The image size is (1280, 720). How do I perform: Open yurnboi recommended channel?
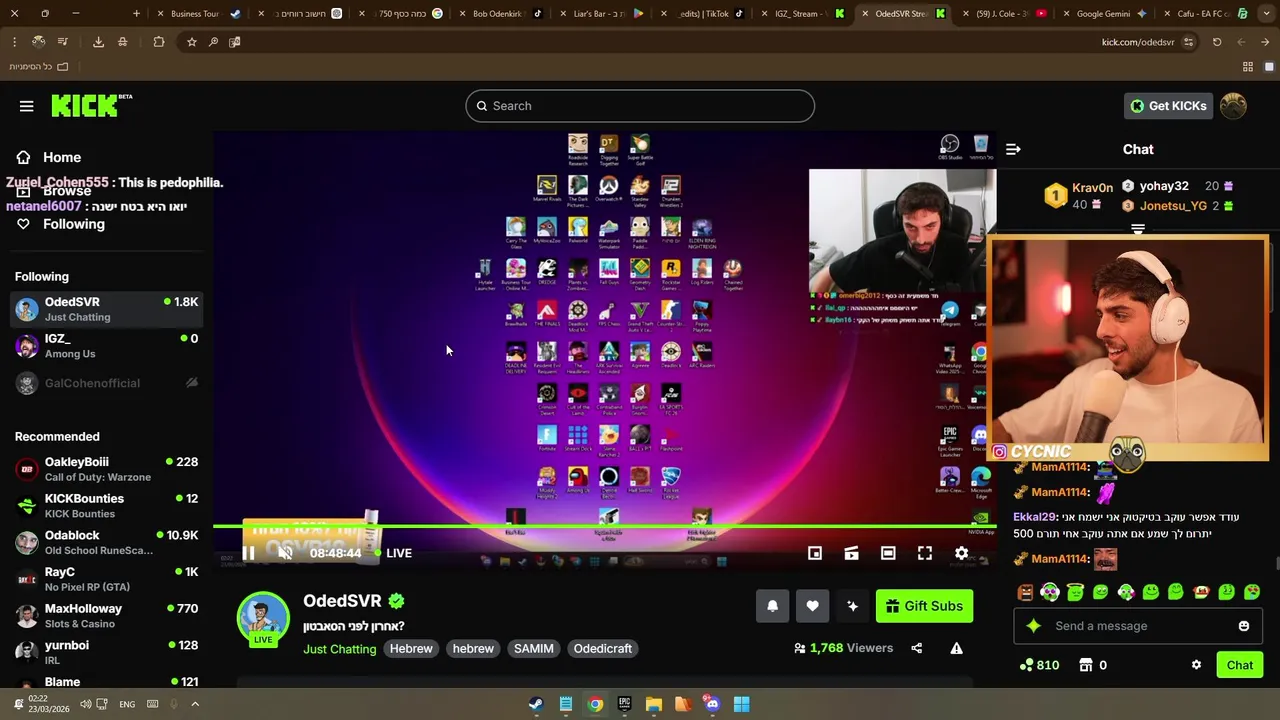click(107, 653)
